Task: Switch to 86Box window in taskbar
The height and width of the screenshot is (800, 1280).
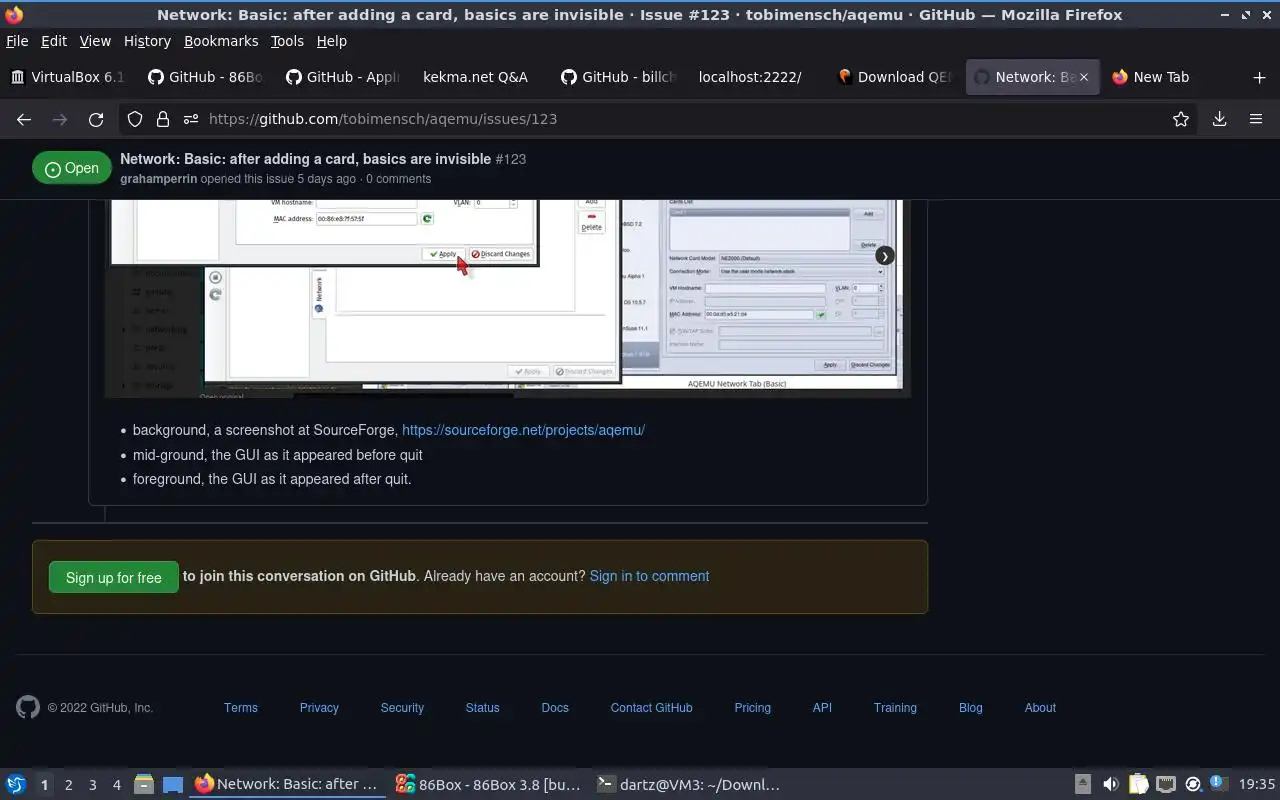Action: tap(488, 784)
